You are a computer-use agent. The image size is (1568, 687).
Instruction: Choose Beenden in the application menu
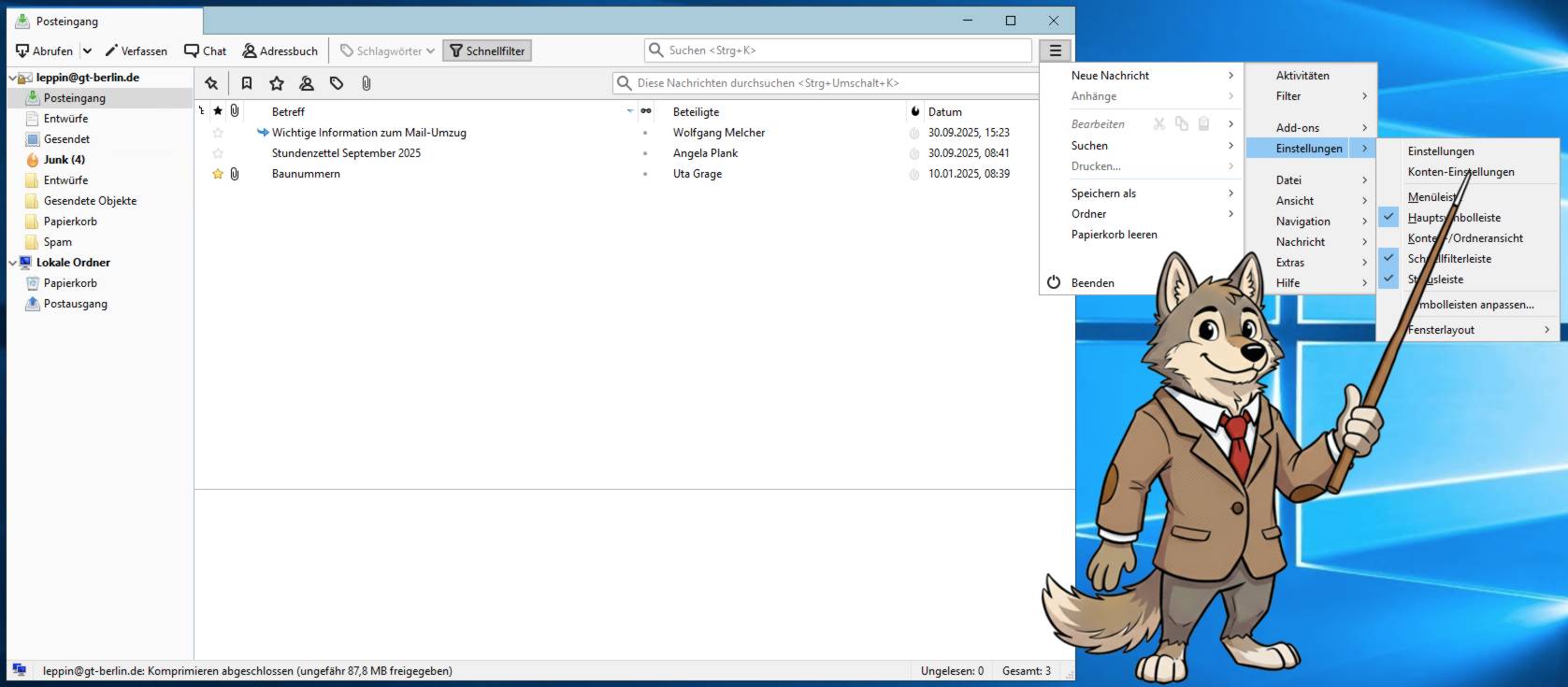1092,283
